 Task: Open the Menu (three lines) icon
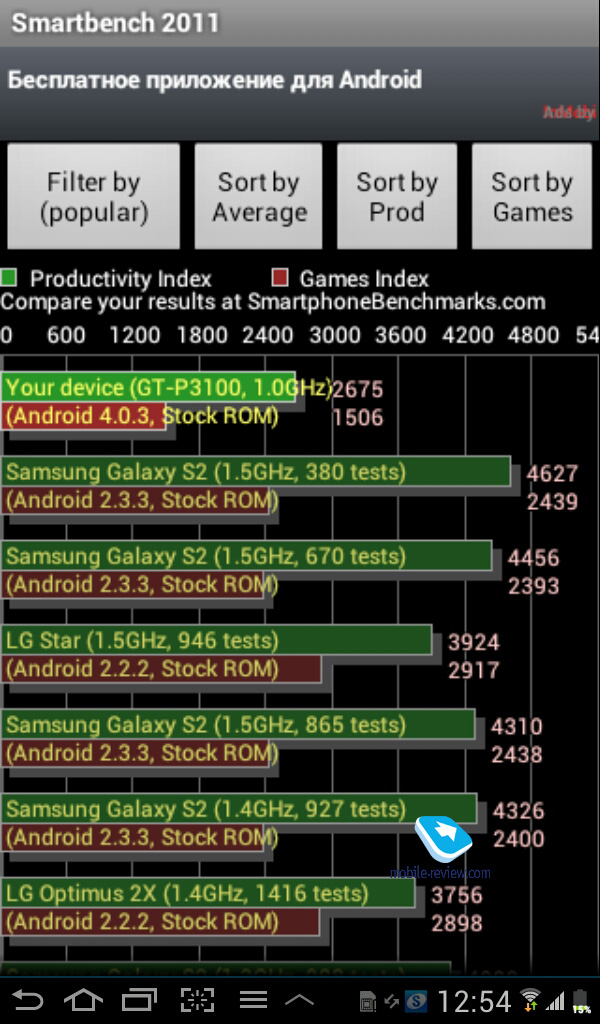pos(253,1000)
